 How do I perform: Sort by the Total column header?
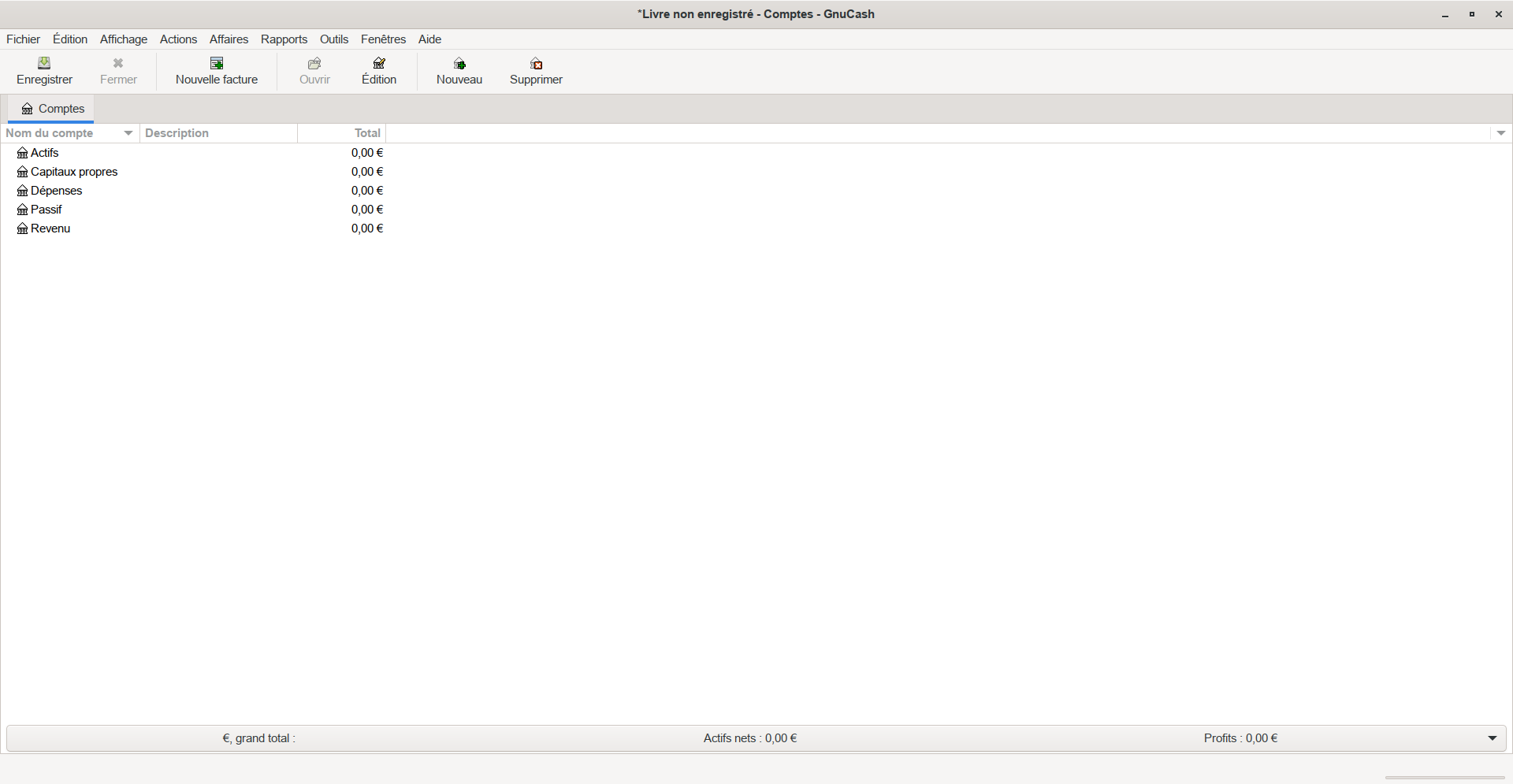(366, 133)
